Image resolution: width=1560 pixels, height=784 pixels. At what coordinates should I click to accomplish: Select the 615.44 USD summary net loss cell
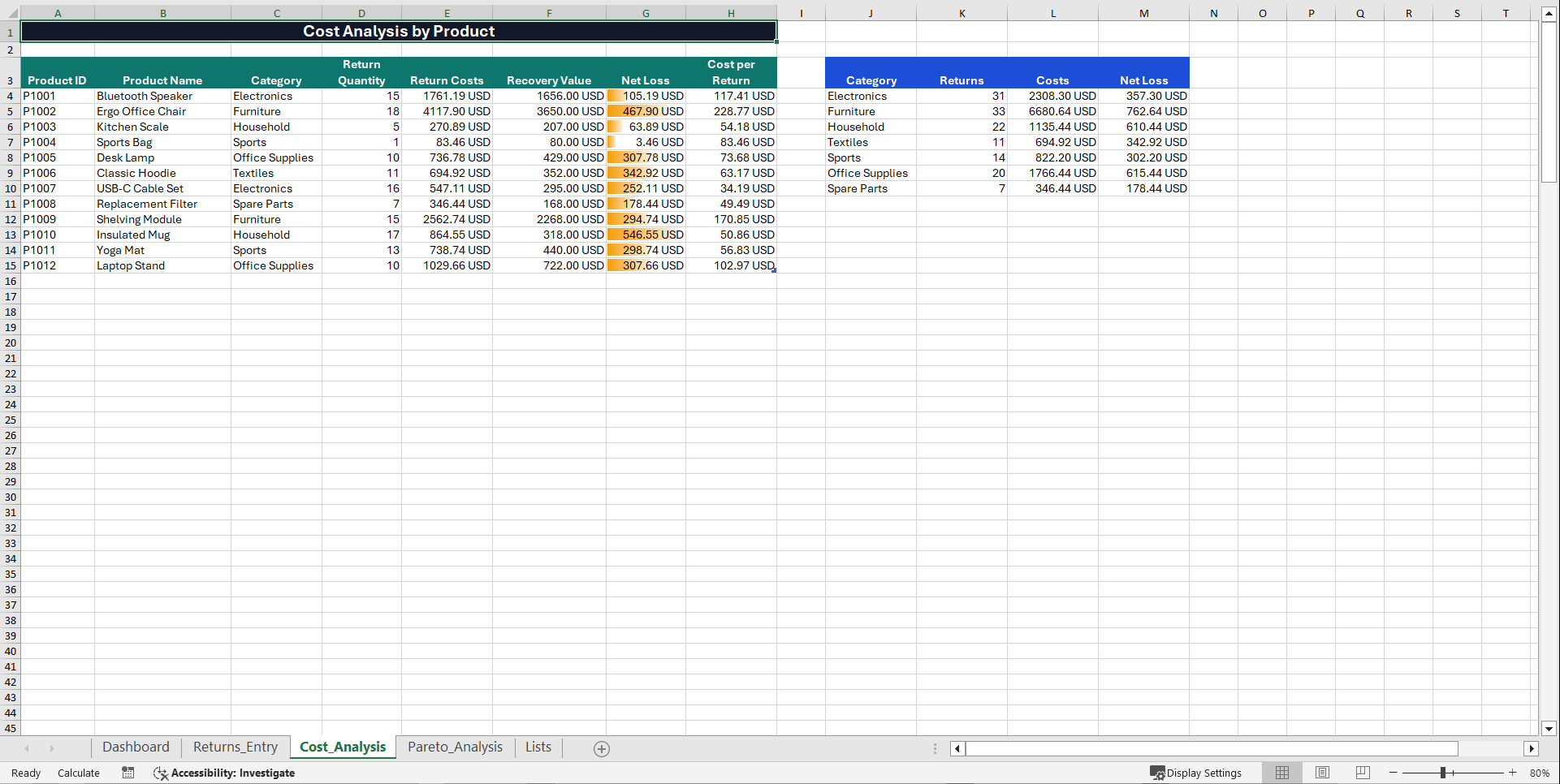[x=1143, y=173]
